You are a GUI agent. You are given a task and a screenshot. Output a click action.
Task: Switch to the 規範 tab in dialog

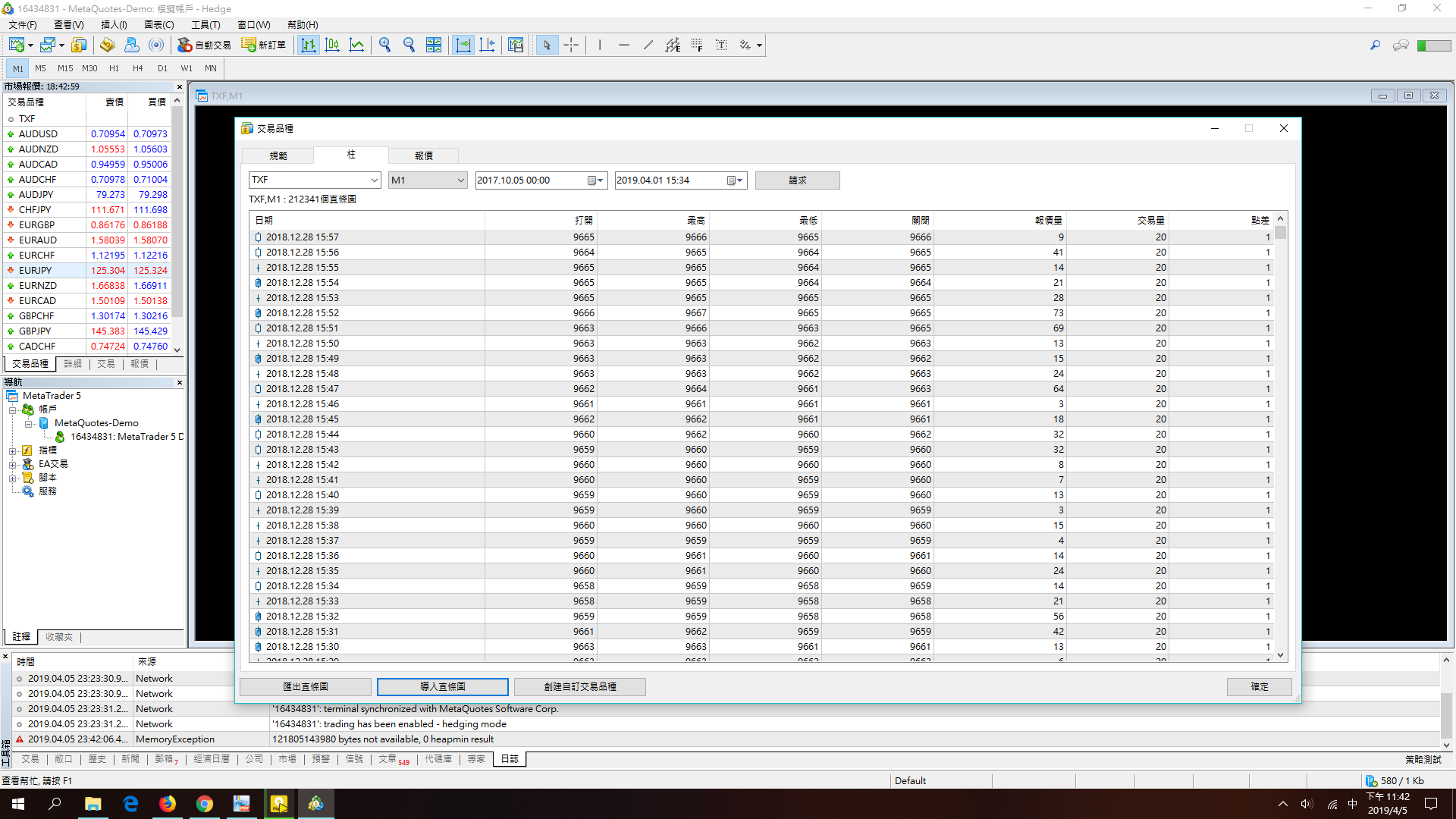coord(278,155)
